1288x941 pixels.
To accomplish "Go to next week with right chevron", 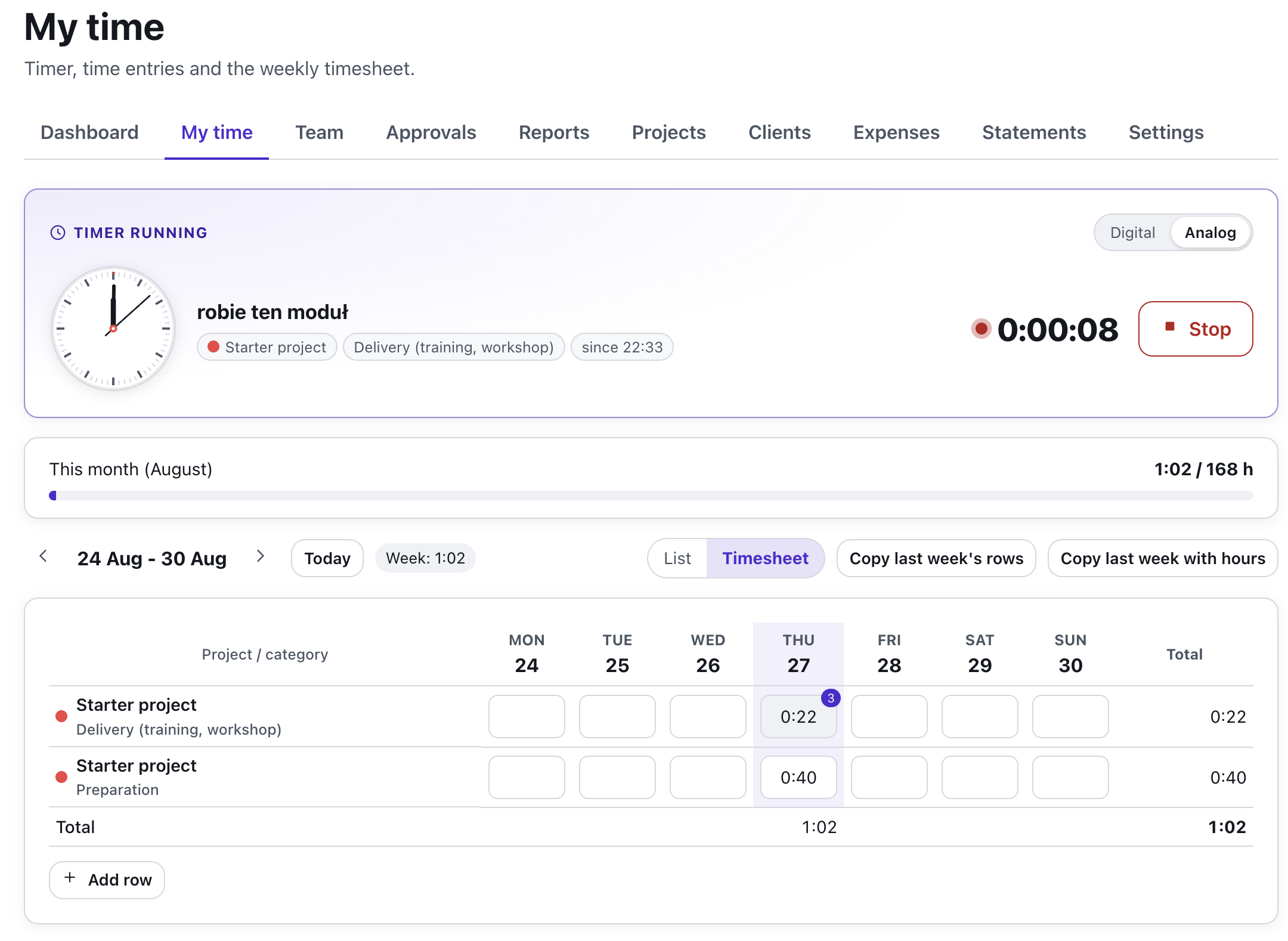I will 260,556.
